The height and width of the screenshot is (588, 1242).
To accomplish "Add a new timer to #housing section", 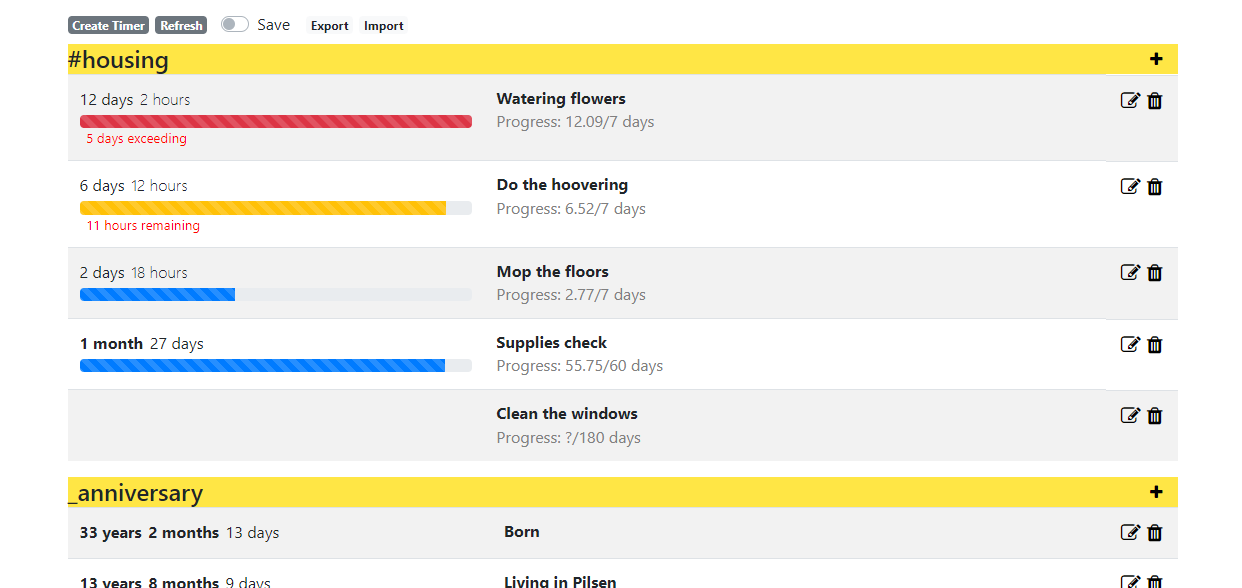I will [1155, 59].
